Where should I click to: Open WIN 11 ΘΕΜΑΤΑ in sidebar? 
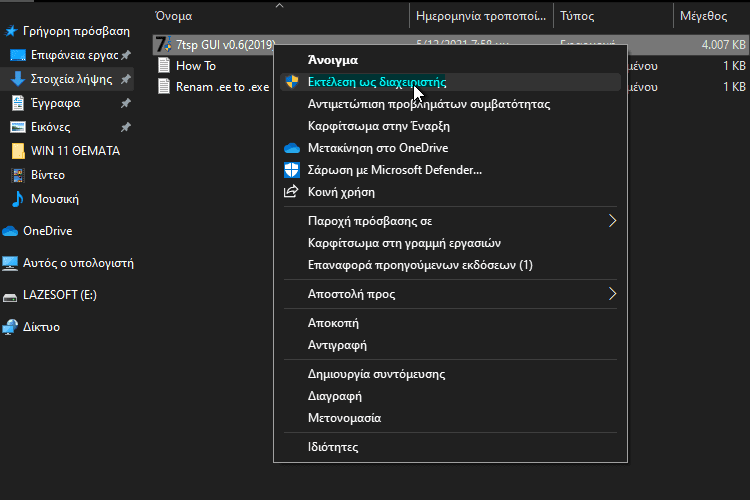[76, 151]
